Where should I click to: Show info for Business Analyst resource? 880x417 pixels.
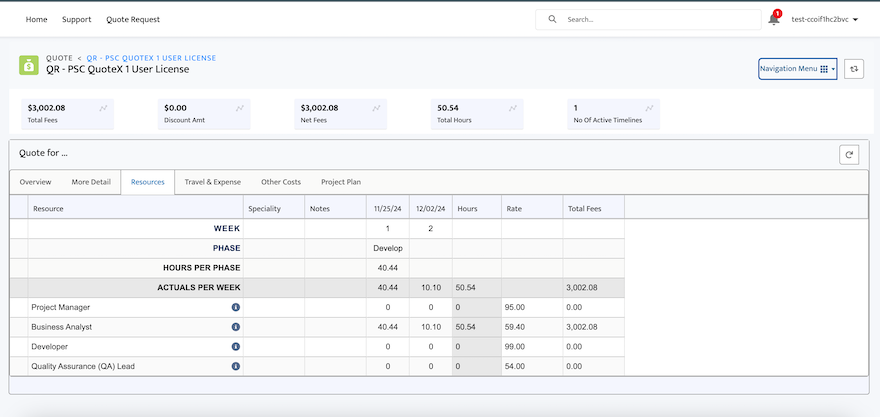coord(236,327)
